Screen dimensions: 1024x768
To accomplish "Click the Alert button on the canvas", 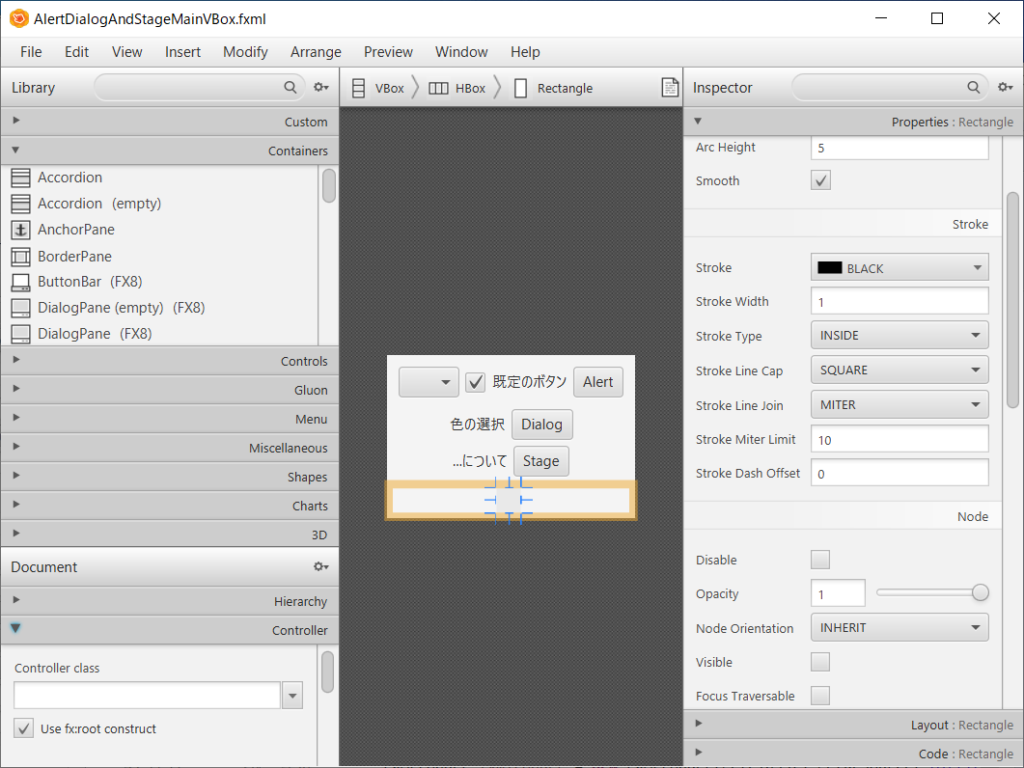I will (x=598, y=382).
